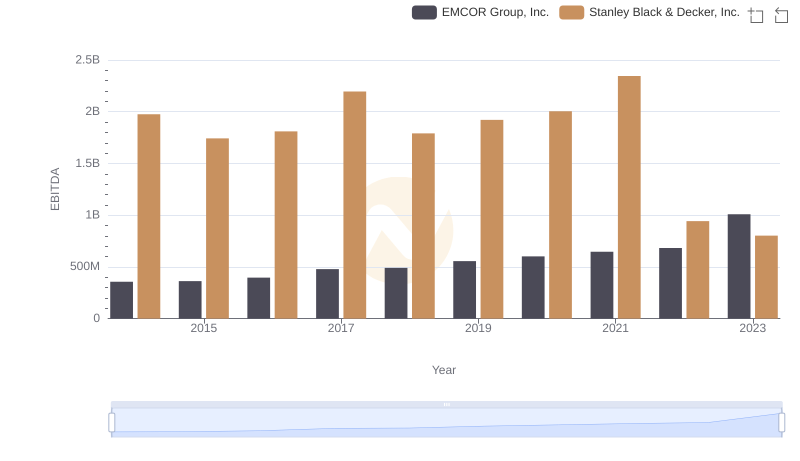Click the 500M y-axis label
Viewport: 800px width, 461px height.
point(85,266)
